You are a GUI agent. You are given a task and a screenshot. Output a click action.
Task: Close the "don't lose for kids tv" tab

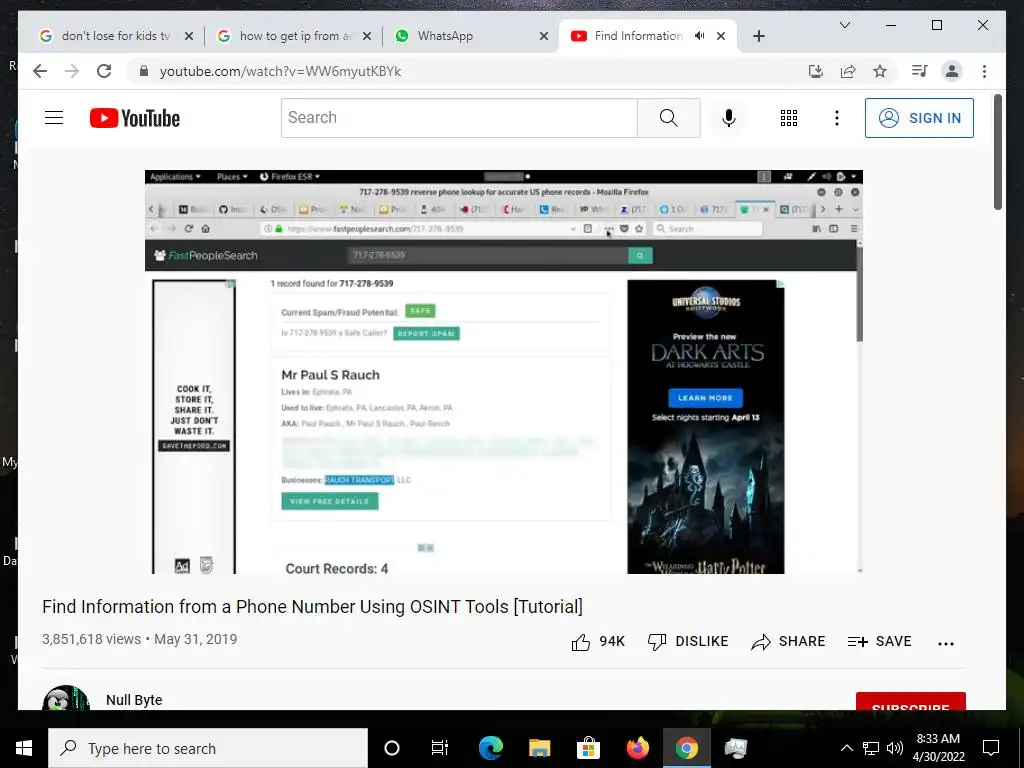[x=189, y=37]
